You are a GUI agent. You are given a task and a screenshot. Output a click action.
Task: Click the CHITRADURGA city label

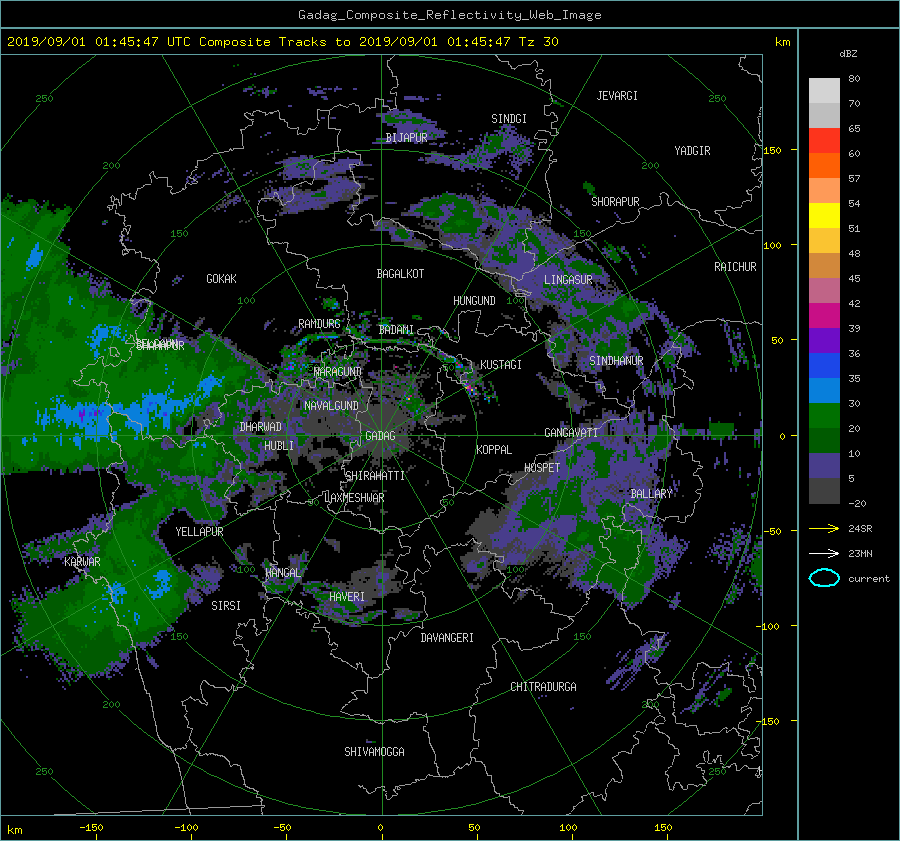click(543, 687)
